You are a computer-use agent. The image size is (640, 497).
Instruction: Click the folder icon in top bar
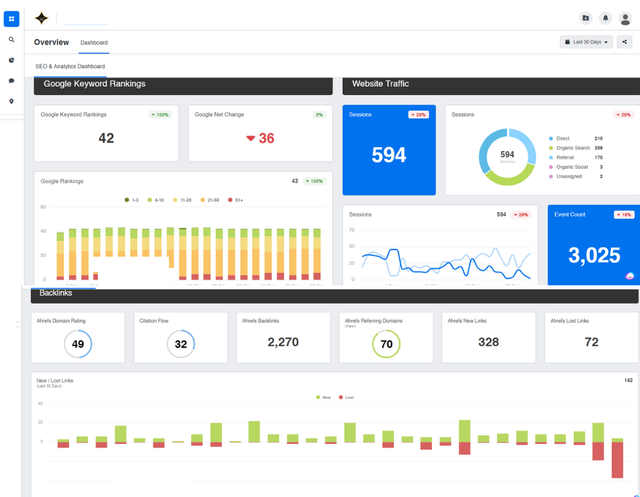click(586, 18)
